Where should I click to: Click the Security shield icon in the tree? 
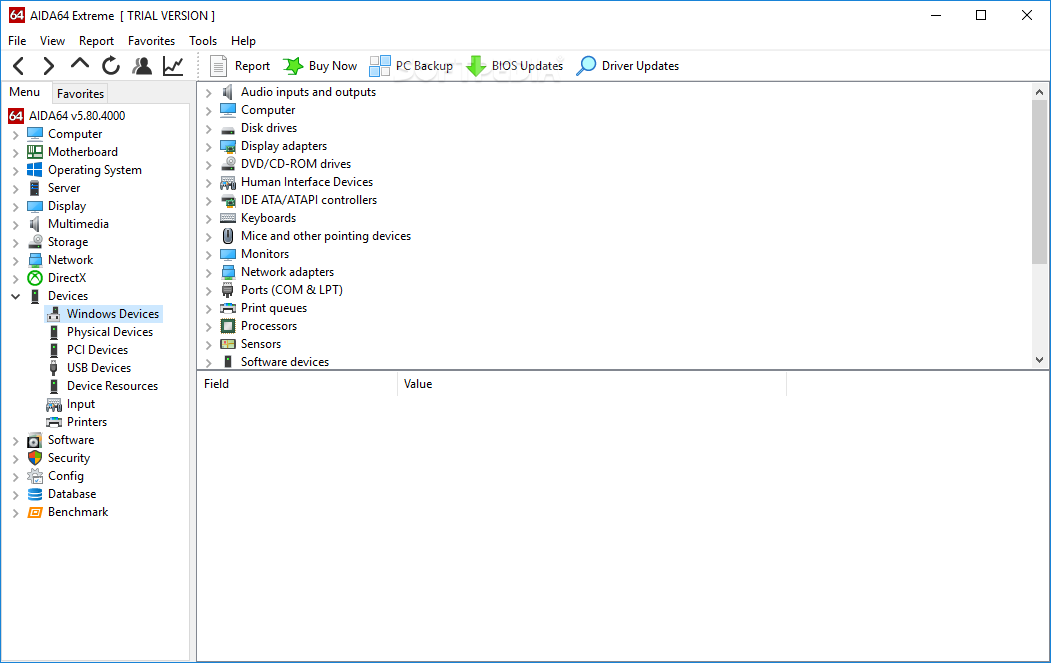click(35, 458)
